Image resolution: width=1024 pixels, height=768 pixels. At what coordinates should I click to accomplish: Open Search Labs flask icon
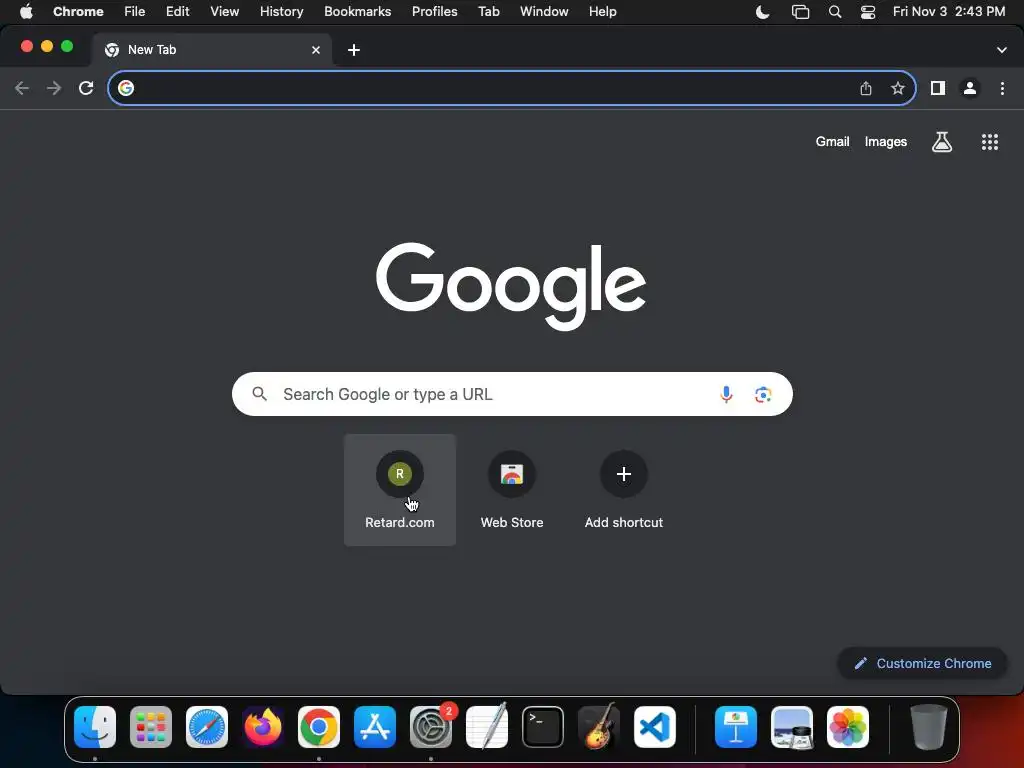tap(942, 142)
